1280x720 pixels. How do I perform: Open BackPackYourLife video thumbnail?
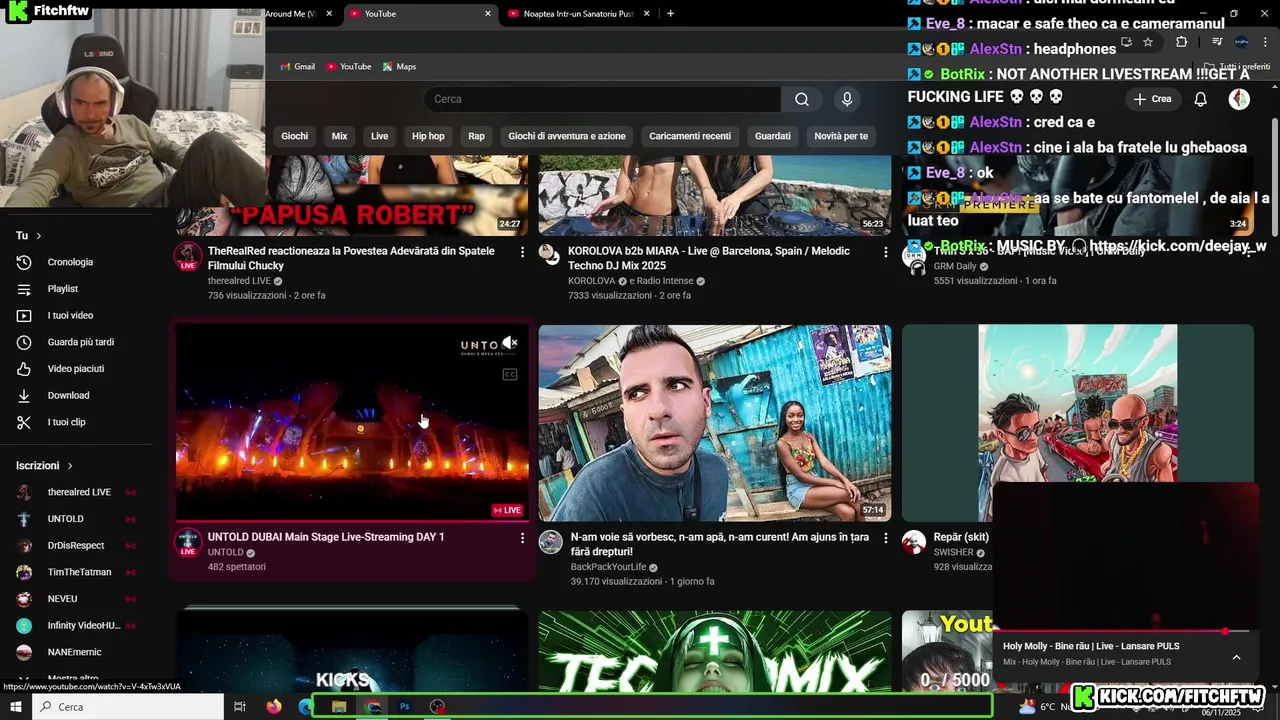tap(714, 422)
